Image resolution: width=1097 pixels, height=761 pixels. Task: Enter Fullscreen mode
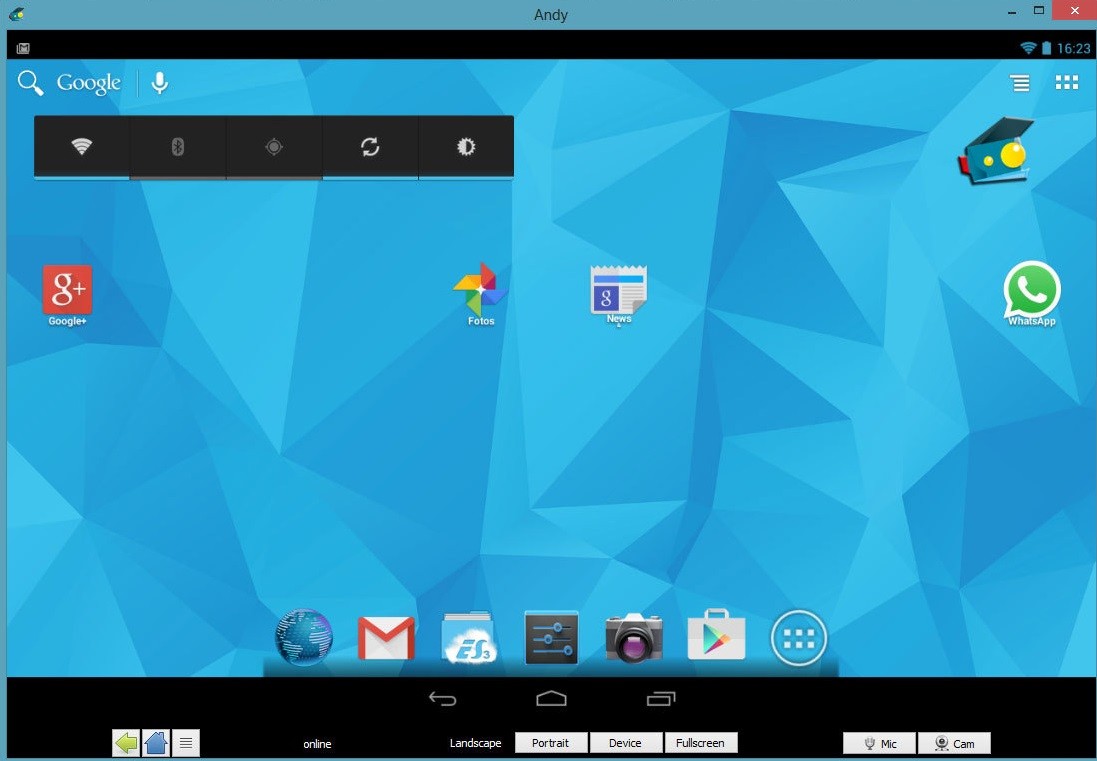point(701,743)
